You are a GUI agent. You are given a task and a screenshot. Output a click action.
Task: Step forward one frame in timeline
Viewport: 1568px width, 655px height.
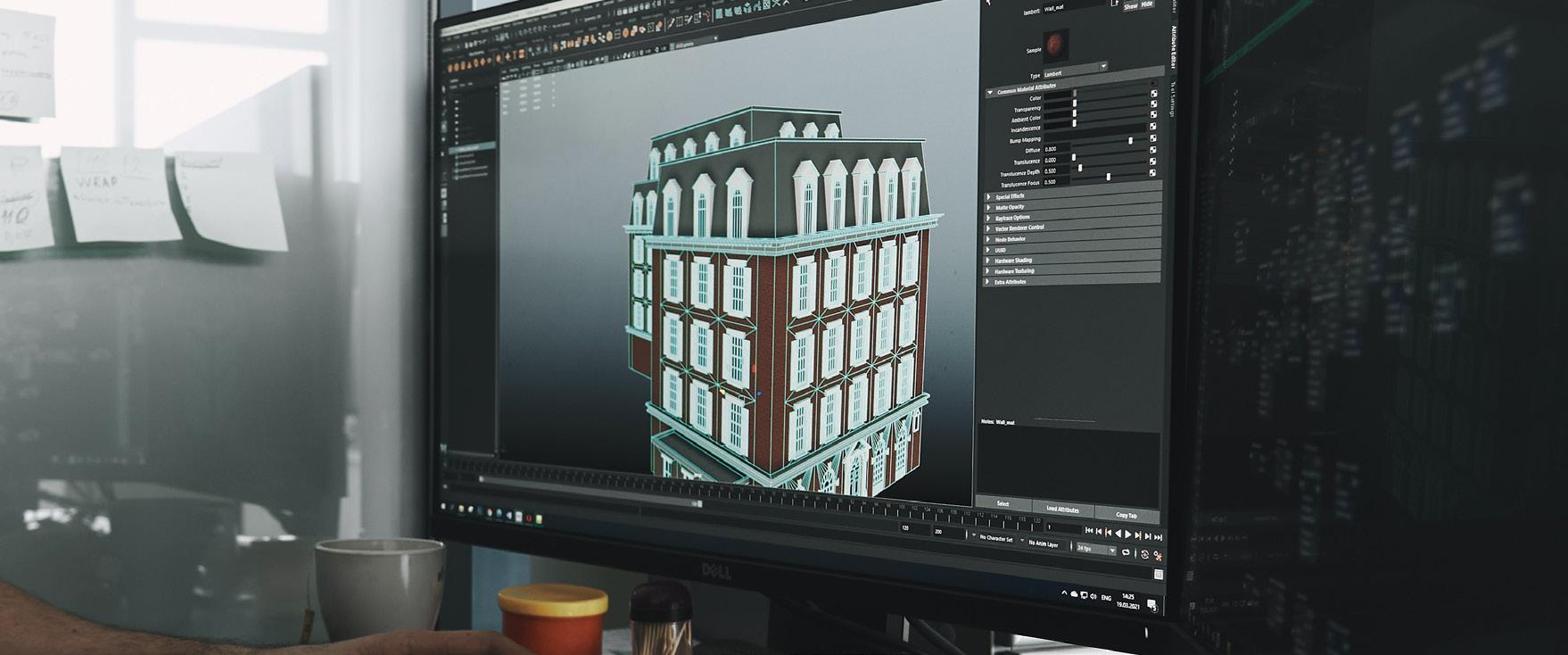click(x=1148, y=536)
